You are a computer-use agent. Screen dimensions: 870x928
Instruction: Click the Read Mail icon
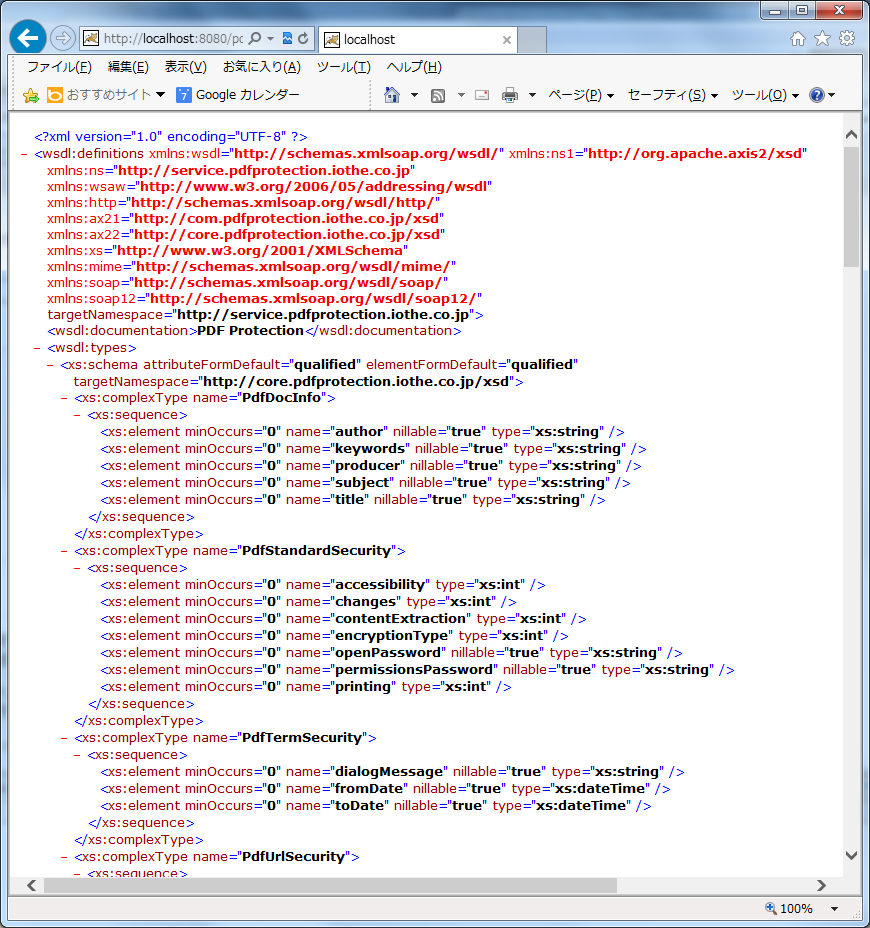pyautogui.click(x=482, y=95)
